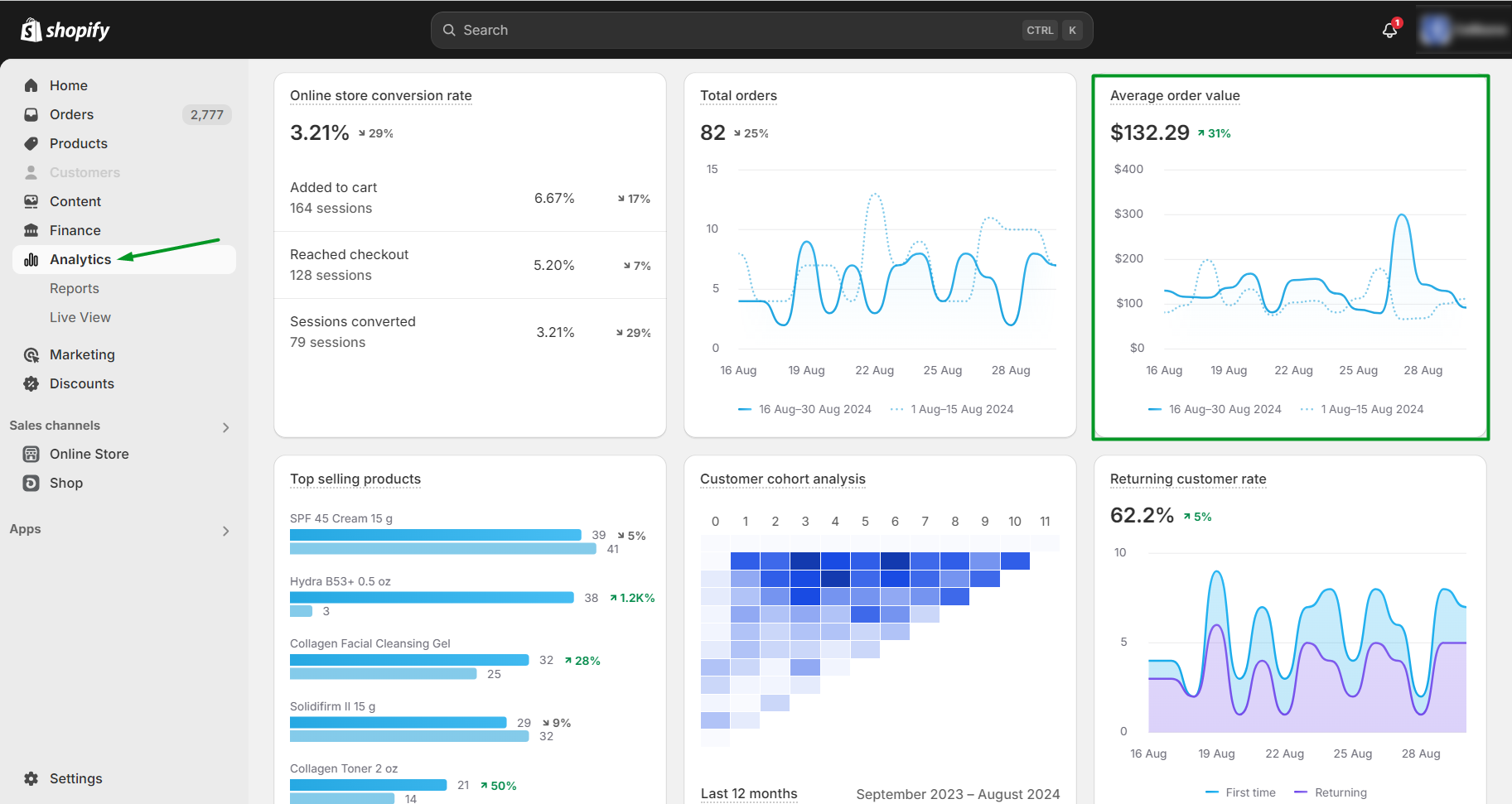Viewport: 1512px width, 804px height.
Task: Click the Orders 2,777 count badge
Action: [207, 115]
